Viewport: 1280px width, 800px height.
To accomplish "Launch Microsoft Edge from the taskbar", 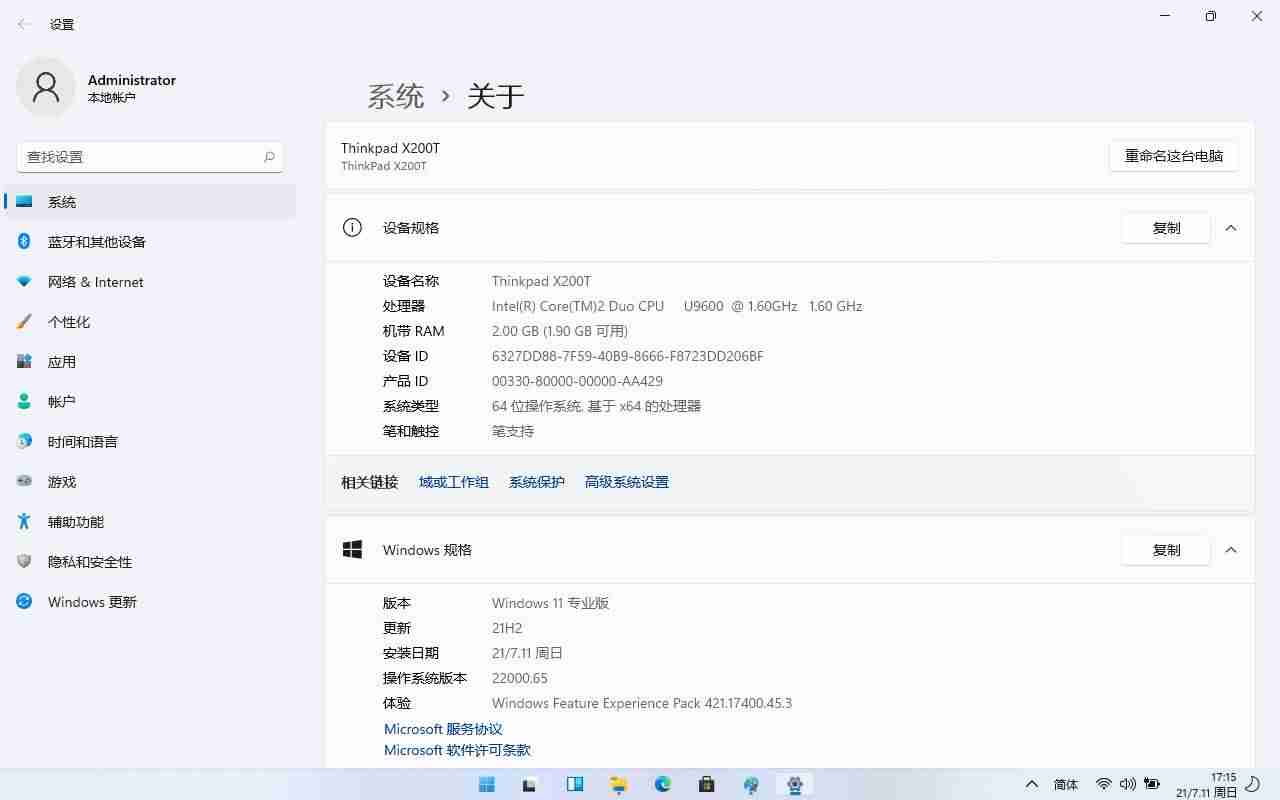I will tap(663, 785).
